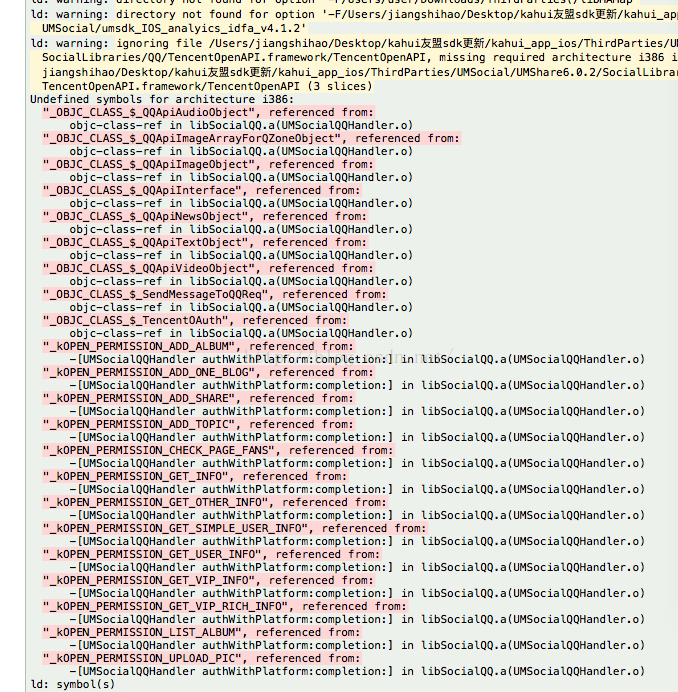
Task: Click authWithPlatform line under ADD_ALBUM symbol
Action: click(x=357, y=360)
